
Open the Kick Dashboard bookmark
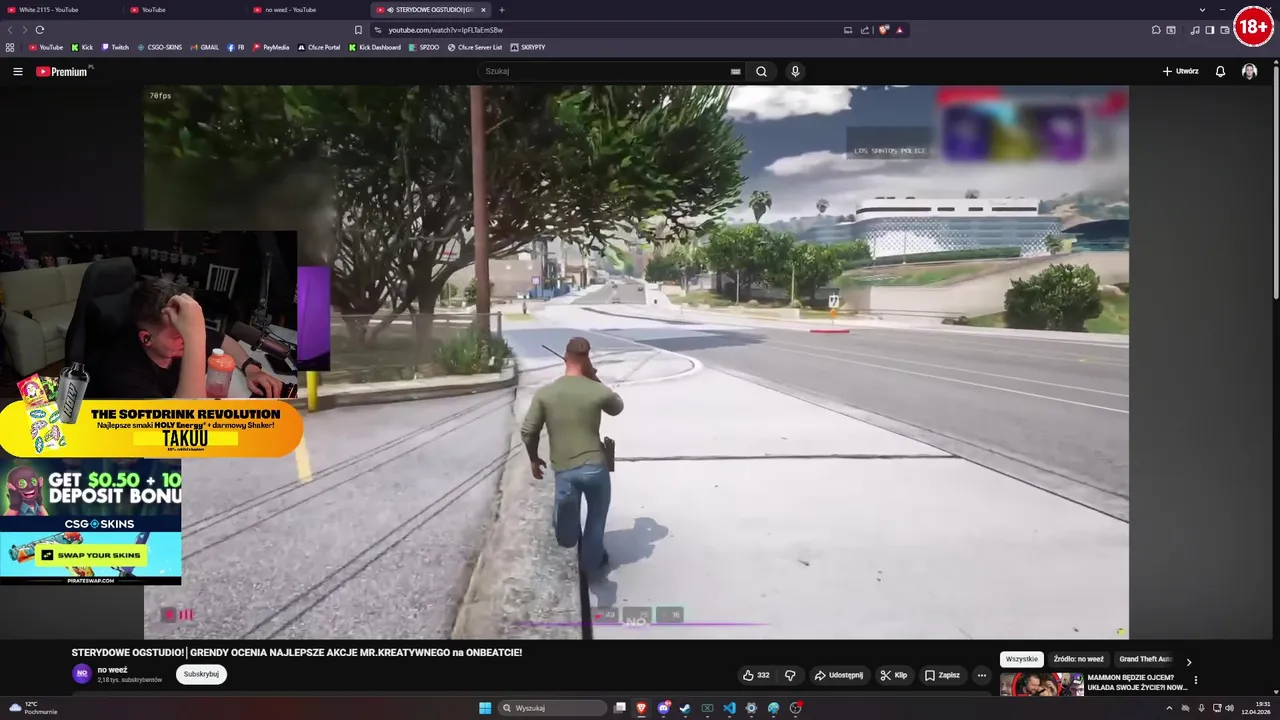click(374, 47)
